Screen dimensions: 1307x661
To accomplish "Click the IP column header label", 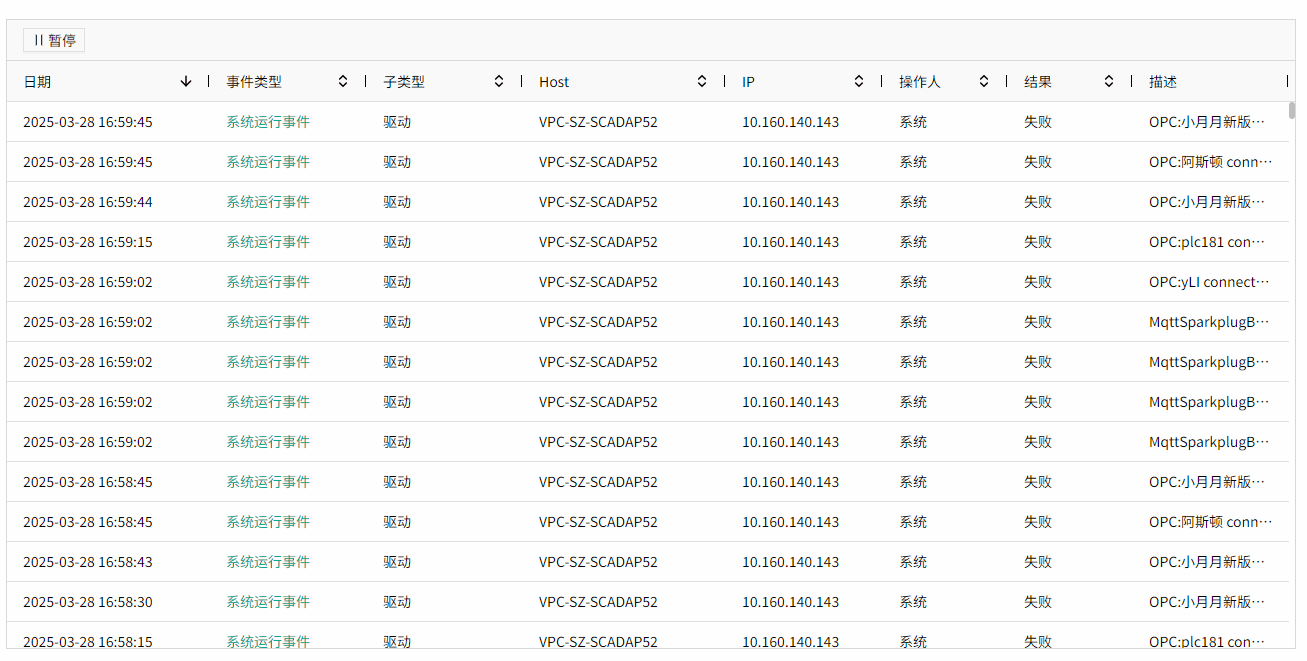I will (748, 82).
